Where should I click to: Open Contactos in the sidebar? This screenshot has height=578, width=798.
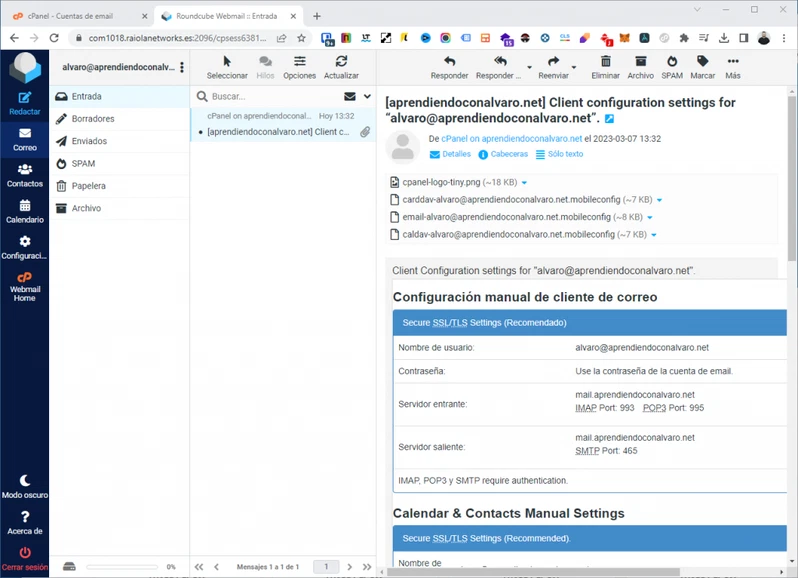(25, 171)
